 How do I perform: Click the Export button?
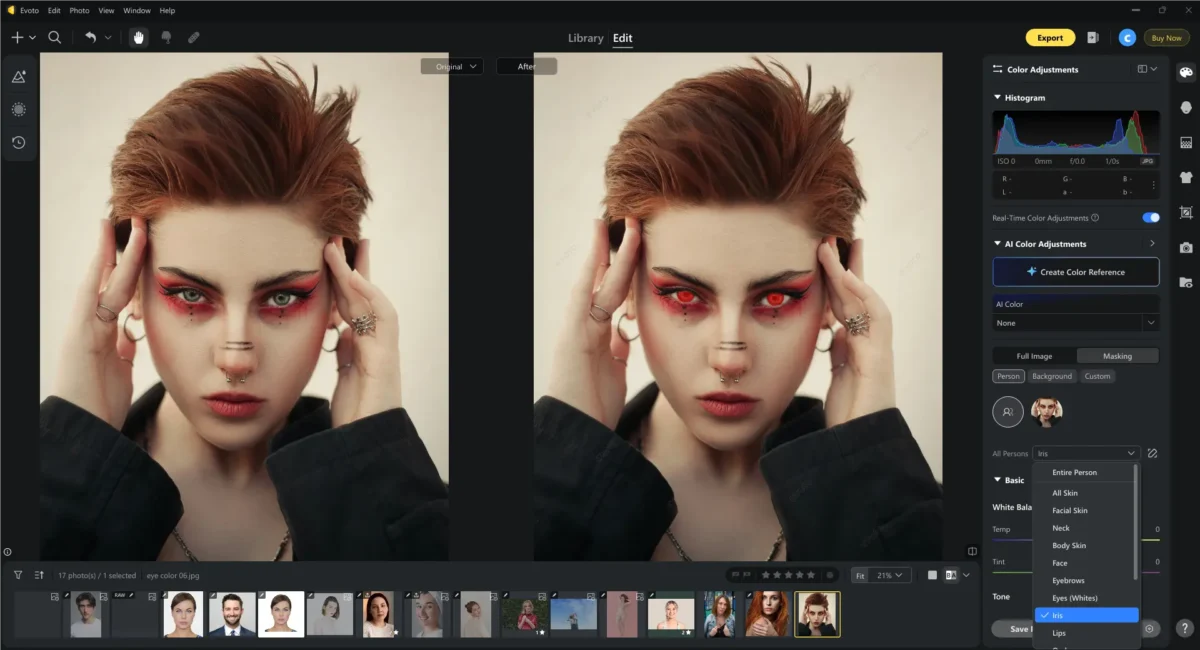[x=1050, y=38]
